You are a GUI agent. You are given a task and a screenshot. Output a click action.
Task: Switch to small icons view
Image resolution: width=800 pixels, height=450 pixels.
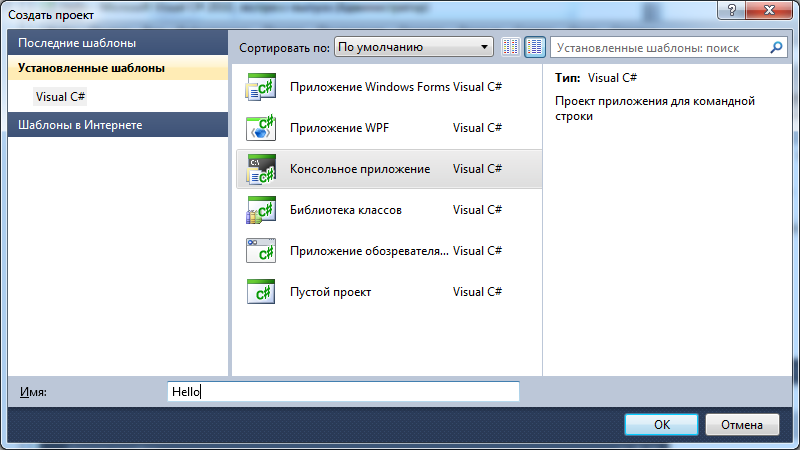coord(511,47)
